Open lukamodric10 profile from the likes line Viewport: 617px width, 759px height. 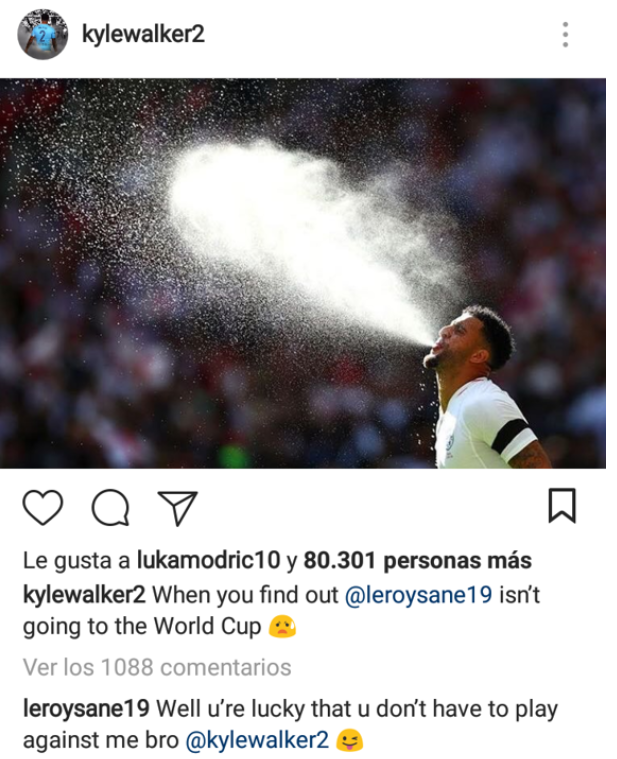pyautogui.click(x=209, y=561)
